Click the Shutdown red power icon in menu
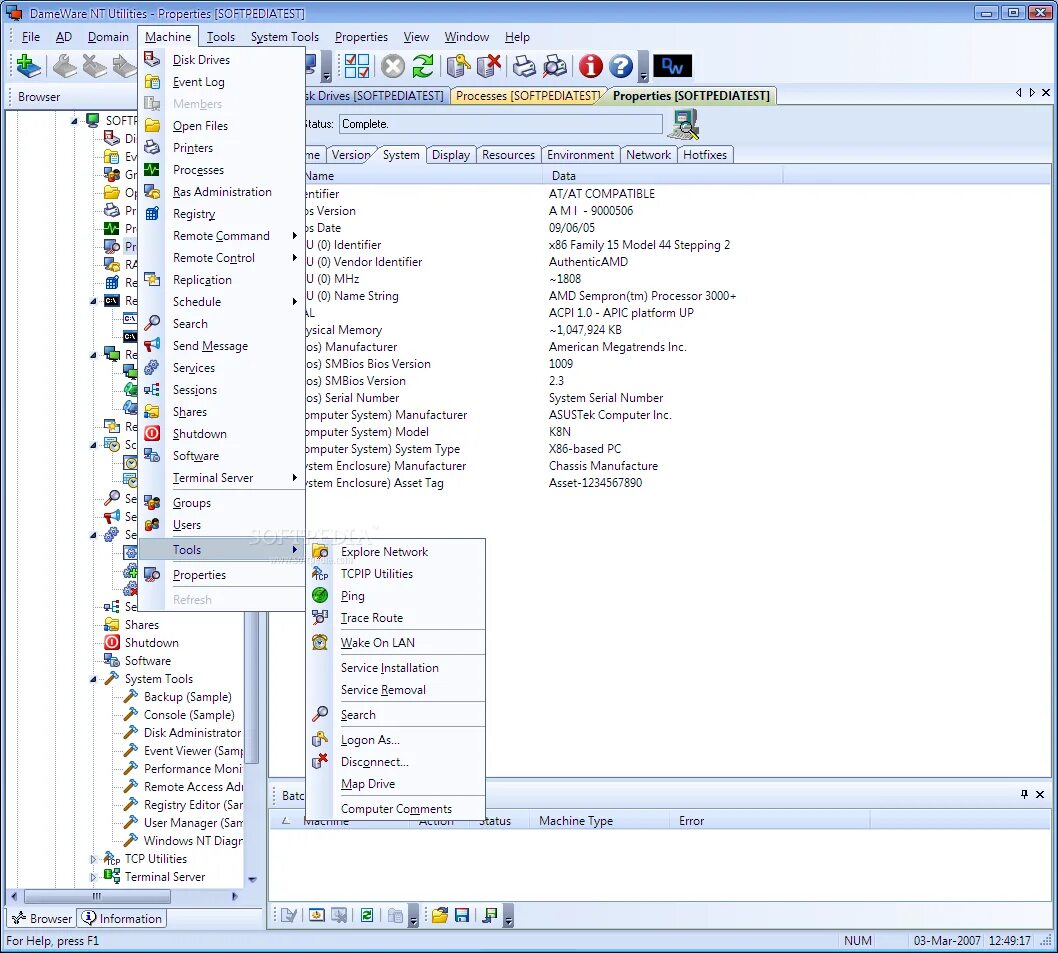Image resolution: width=1058 pixels, height=953 pixels. pyautogui.click(x=152, y=433)
